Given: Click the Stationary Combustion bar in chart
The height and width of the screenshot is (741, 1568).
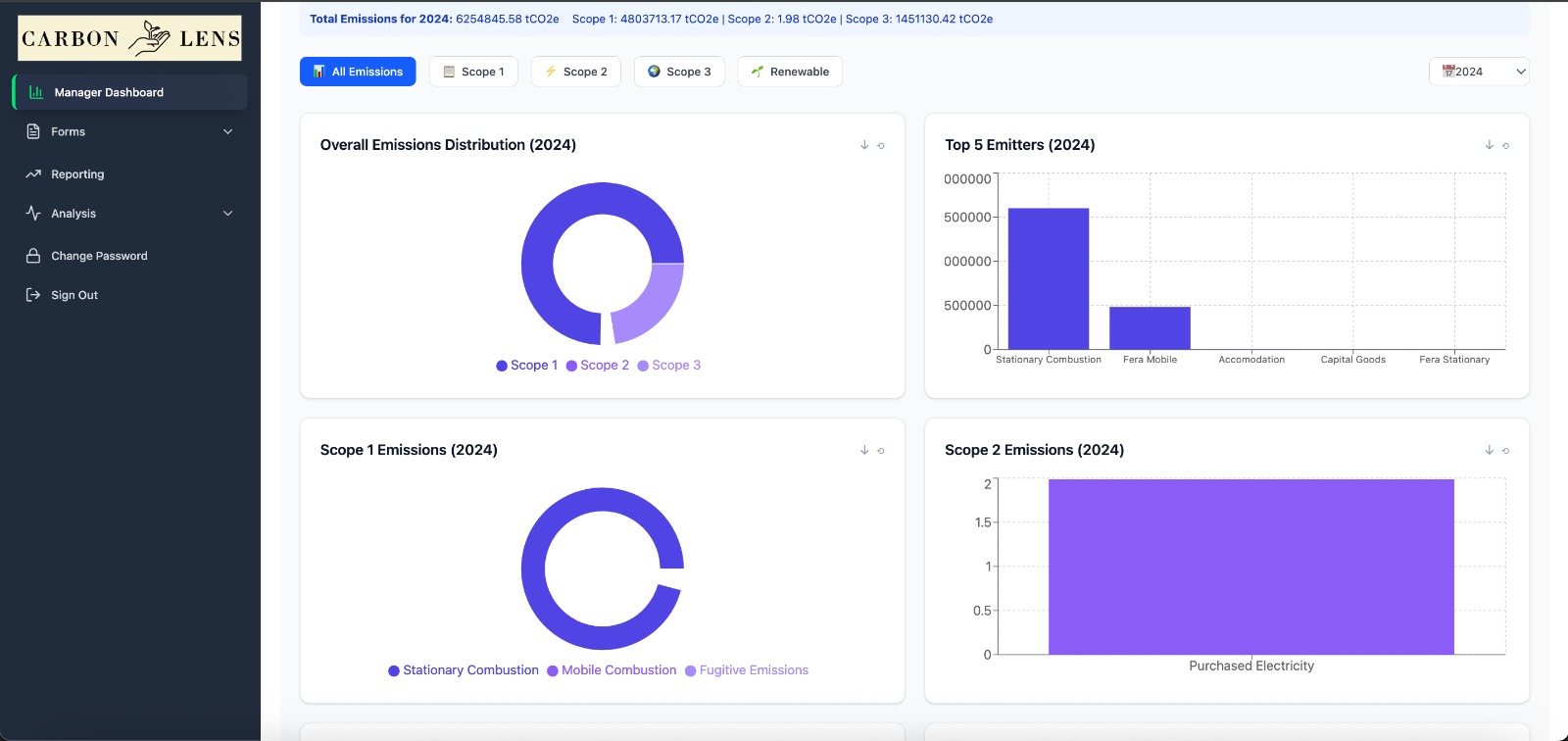Looking at the screenshot, I should (x=1048, y=279).
